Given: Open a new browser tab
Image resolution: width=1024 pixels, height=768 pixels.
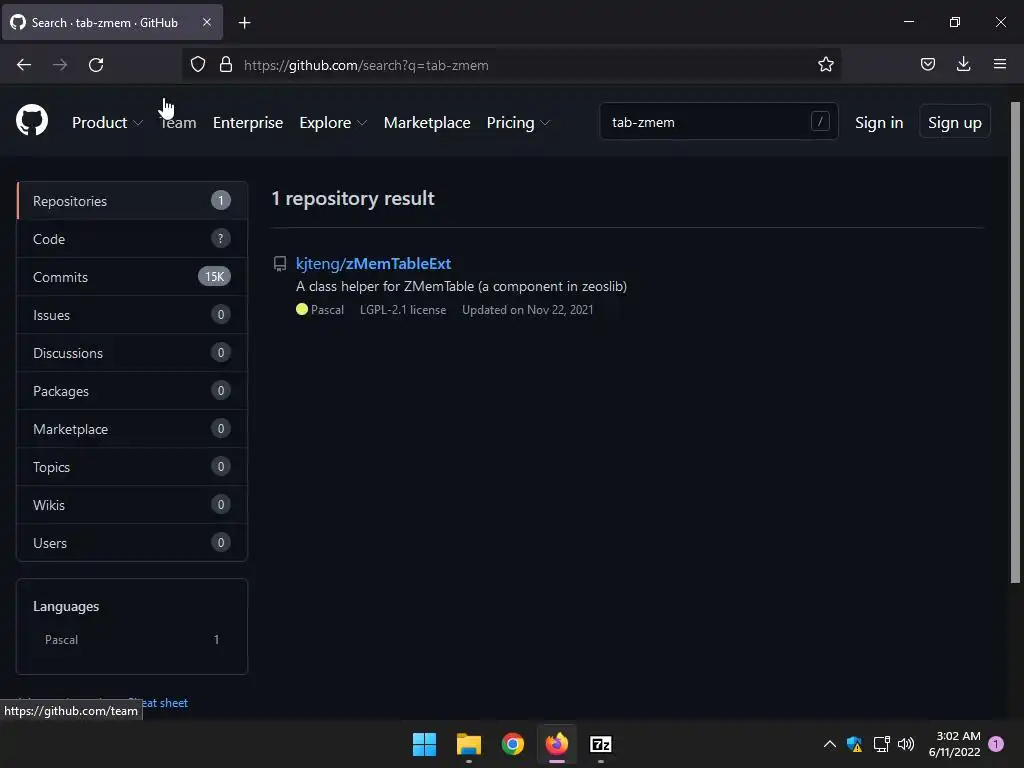Looking at the screenshot, I should [x=244, y=23].
